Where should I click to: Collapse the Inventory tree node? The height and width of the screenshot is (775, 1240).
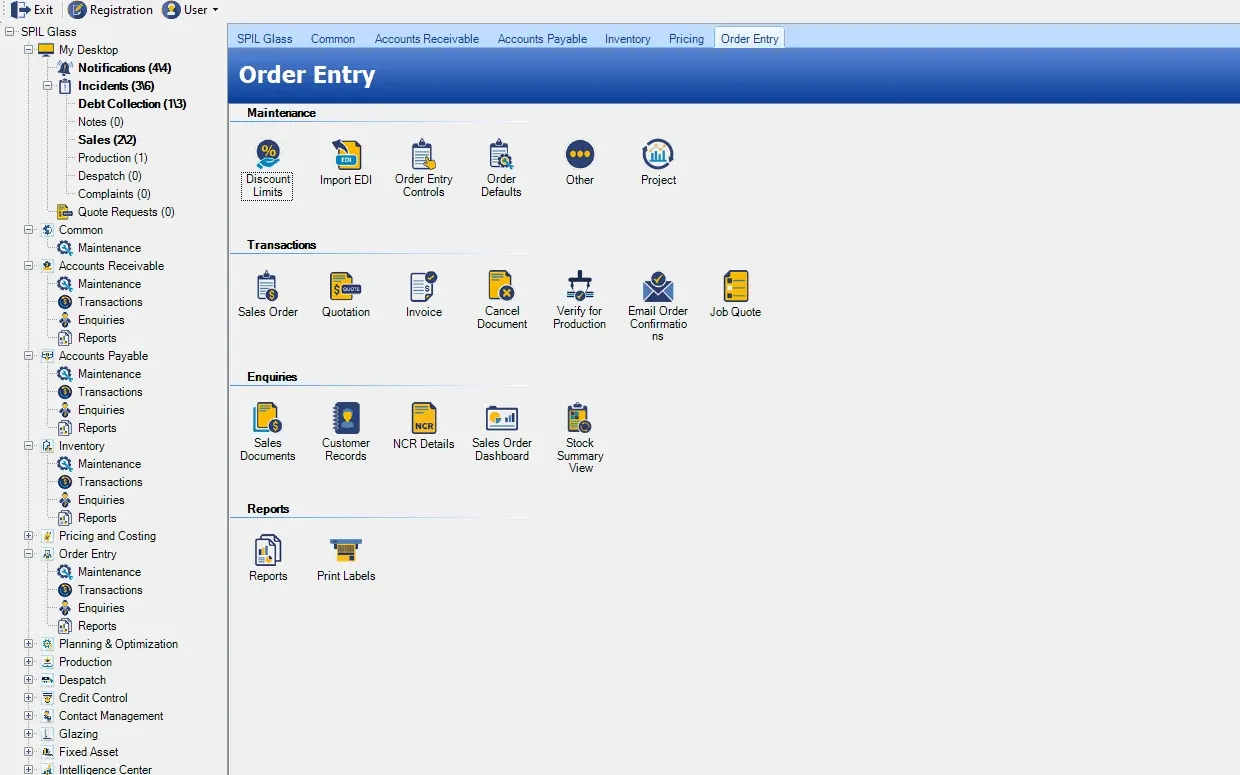click(29, 446)
